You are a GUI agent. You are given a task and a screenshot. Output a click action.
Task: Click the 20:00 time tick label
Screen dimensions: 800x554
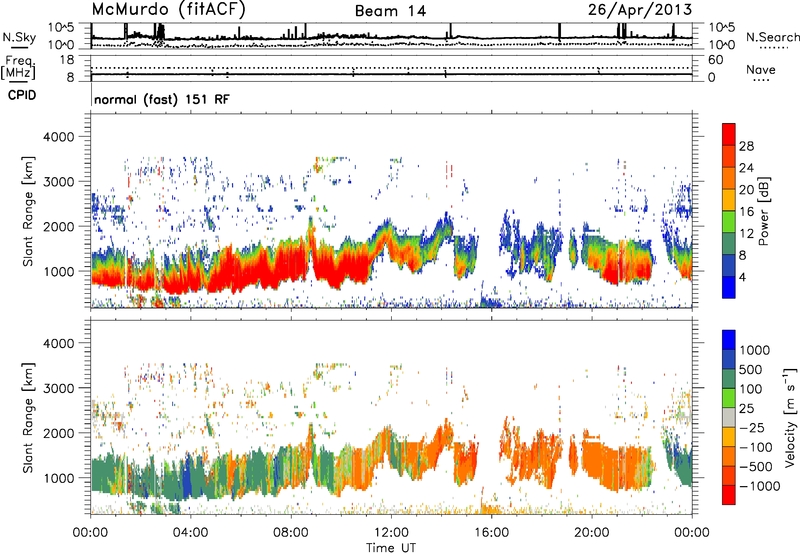pos(592,533)
